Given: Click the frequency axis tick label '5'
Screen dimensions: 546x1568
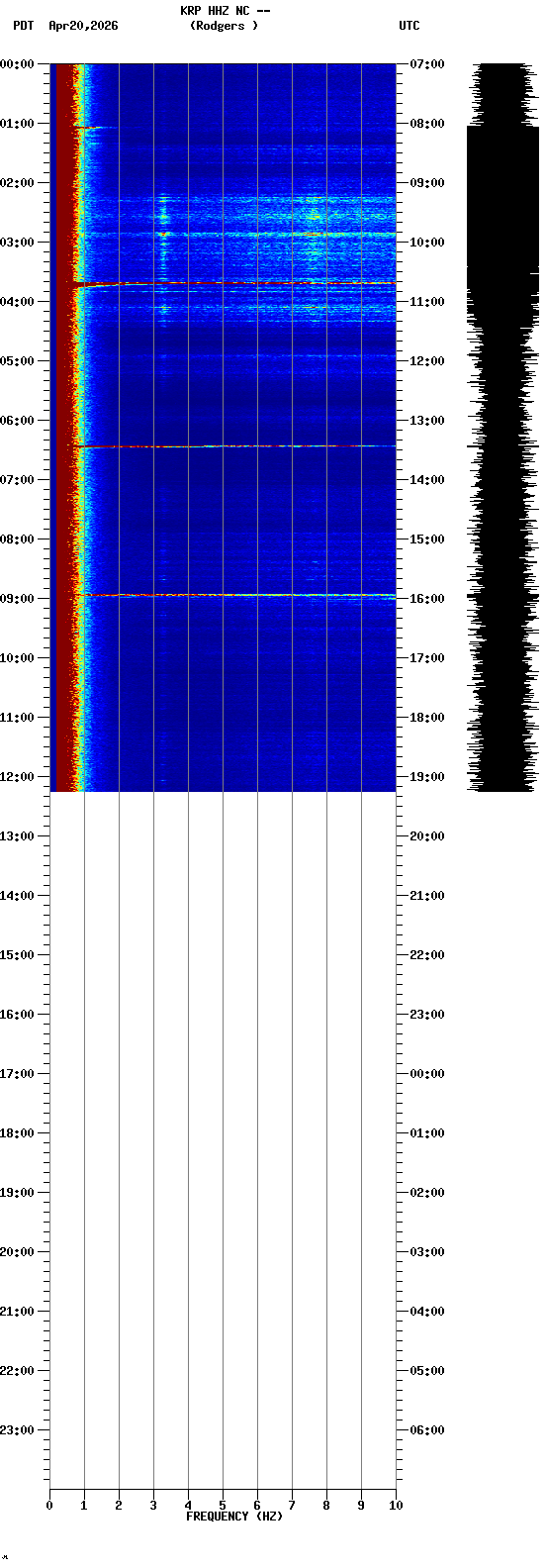Looking at the screenshot, I should (x=223, y=1506).
